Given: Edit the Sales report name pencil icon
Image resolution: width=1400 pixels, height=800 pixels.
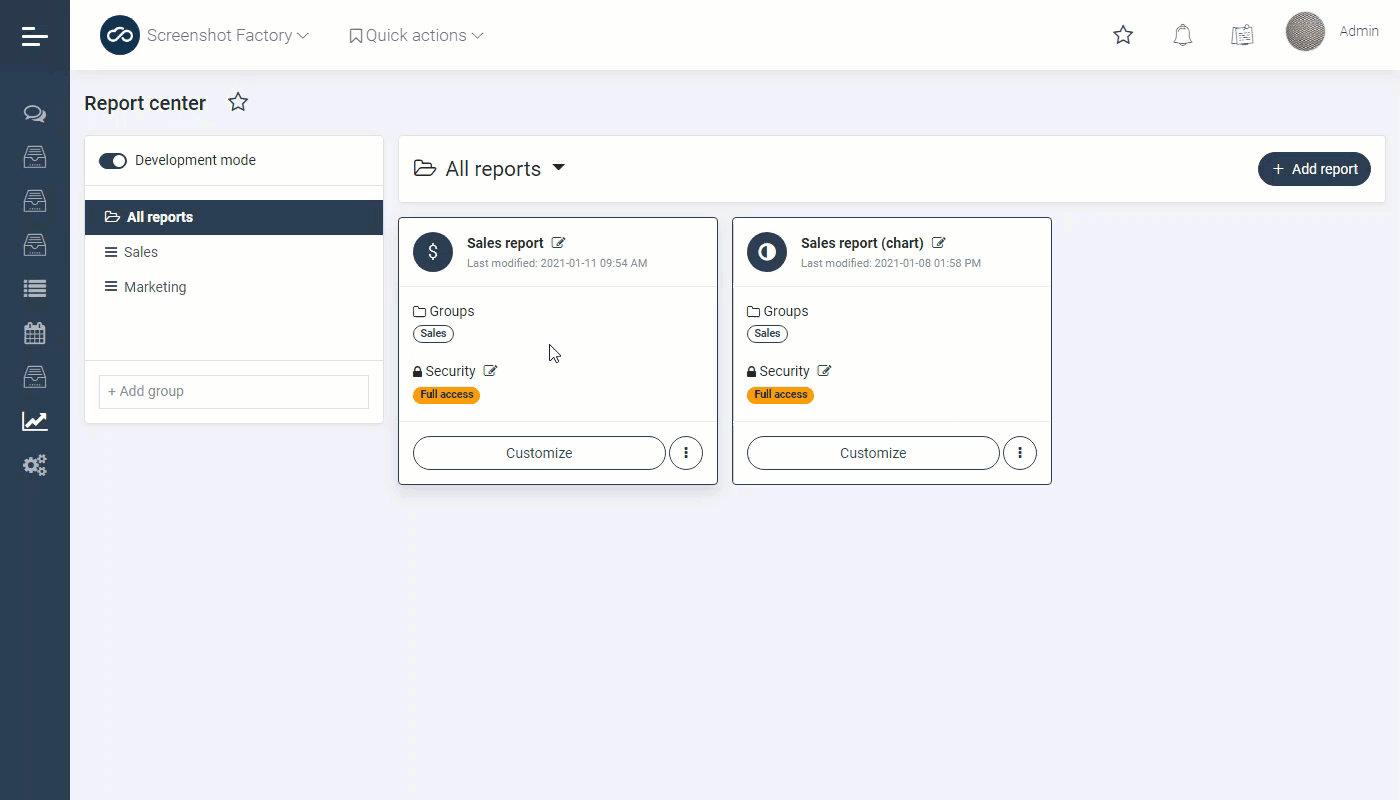Looking at the screenshot, I should coord(559,243).
